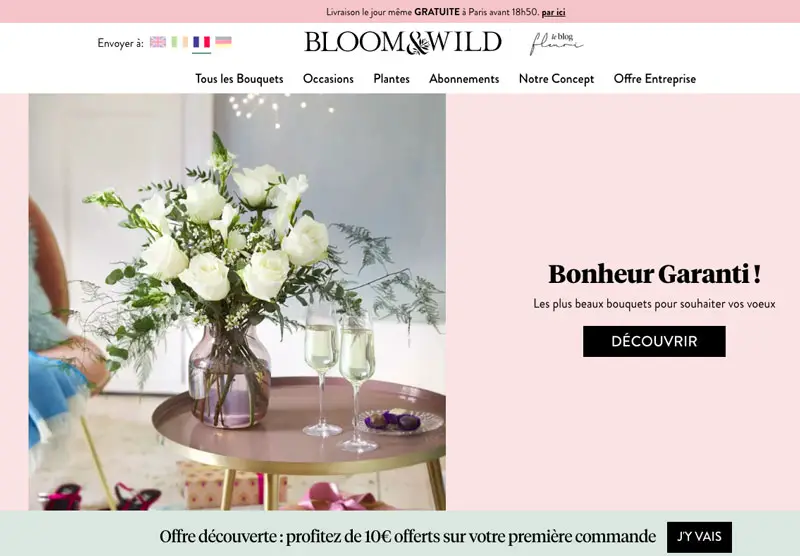This screenshot has width=800, height=556.
Task: Click the 'Les plus beaux bouquets' subtitle
Action: (655, 304)
